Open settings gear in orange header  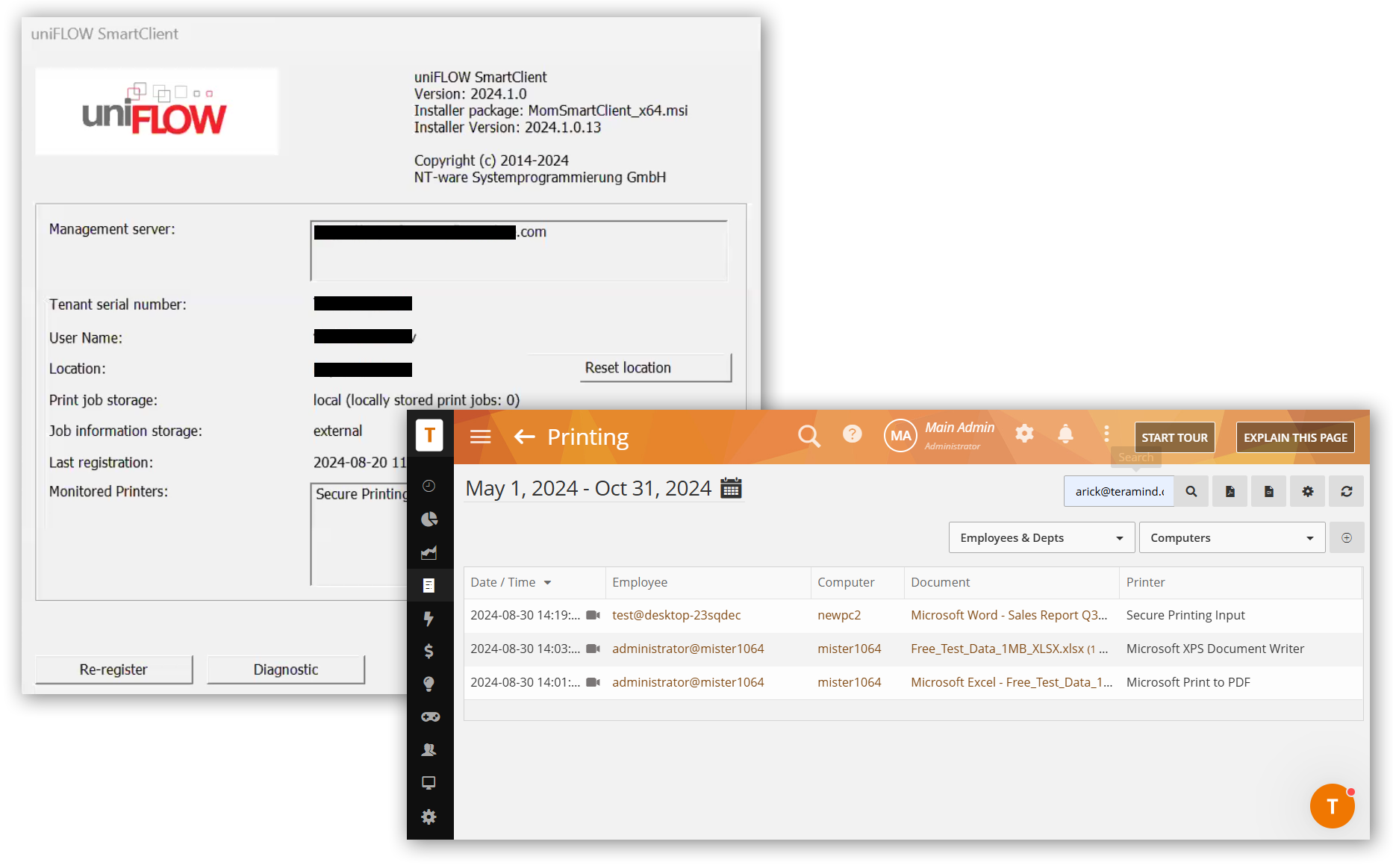click(x=1024, y=434)
